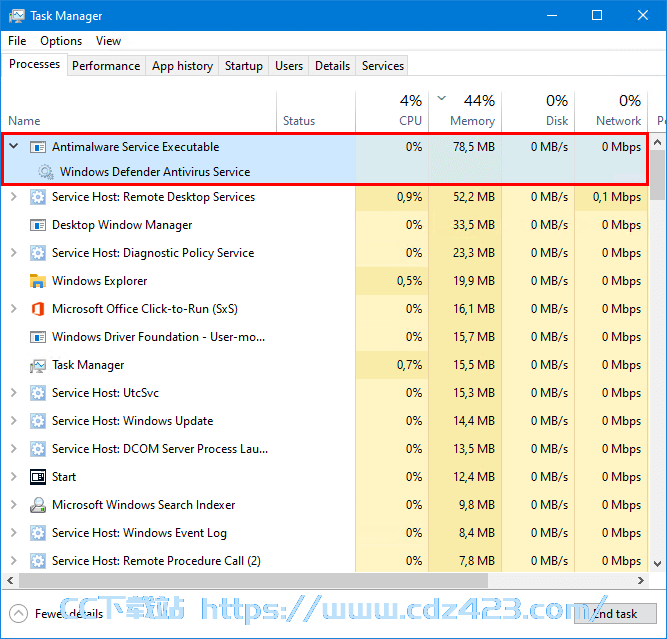This screenshot has height=639, width=667.
Task: Switch to the Details tab
Action: click(332, 66)
